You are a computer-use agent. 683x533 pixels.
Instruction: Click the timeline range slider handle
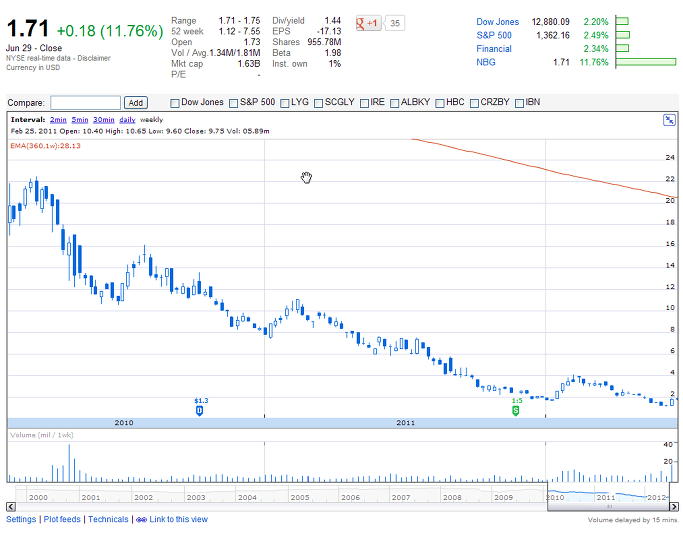click(610, 506)
